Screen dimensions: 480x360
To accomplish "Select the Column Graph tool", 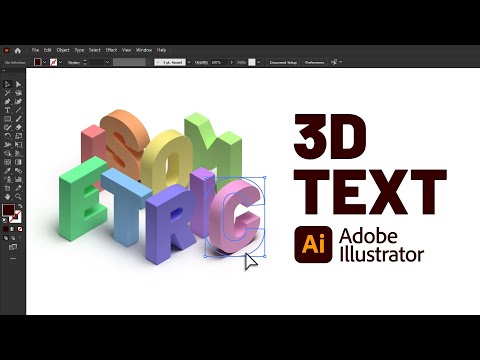I will [x=18, y=179].
